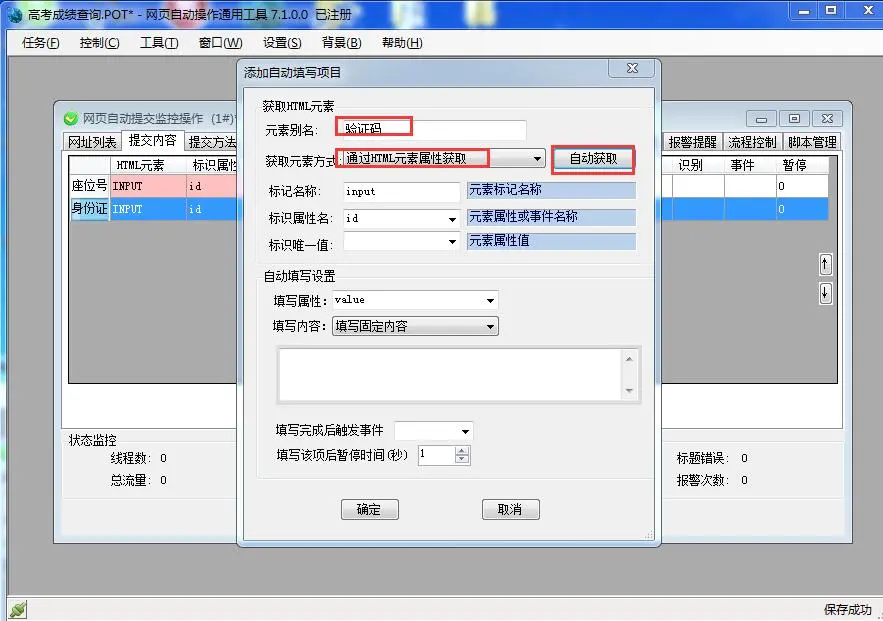The image size is (883, 621).
Task: Click the 元素别名 input field
Action: click(432, 129)
